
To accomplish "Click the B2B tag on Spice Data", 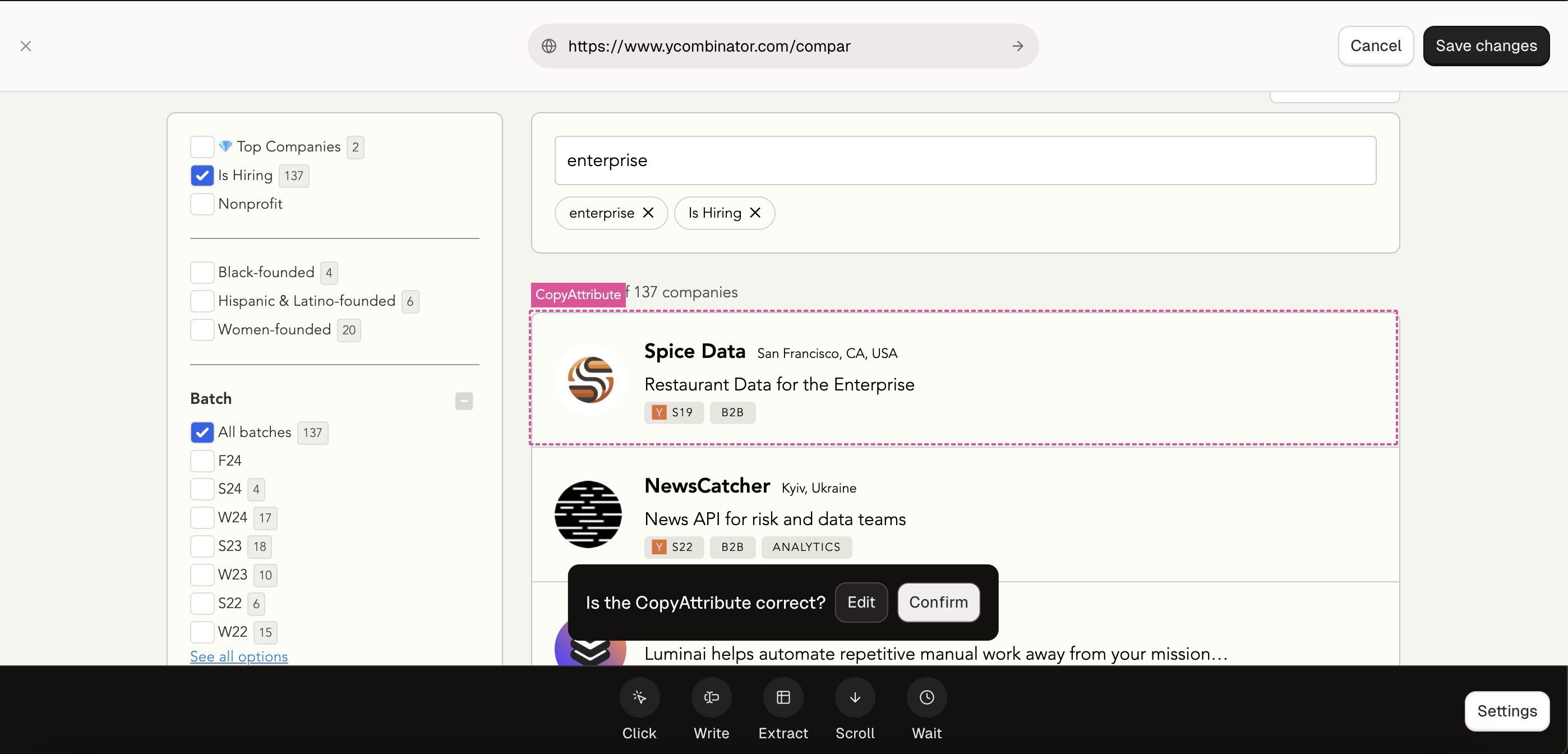I will (732, 412).
